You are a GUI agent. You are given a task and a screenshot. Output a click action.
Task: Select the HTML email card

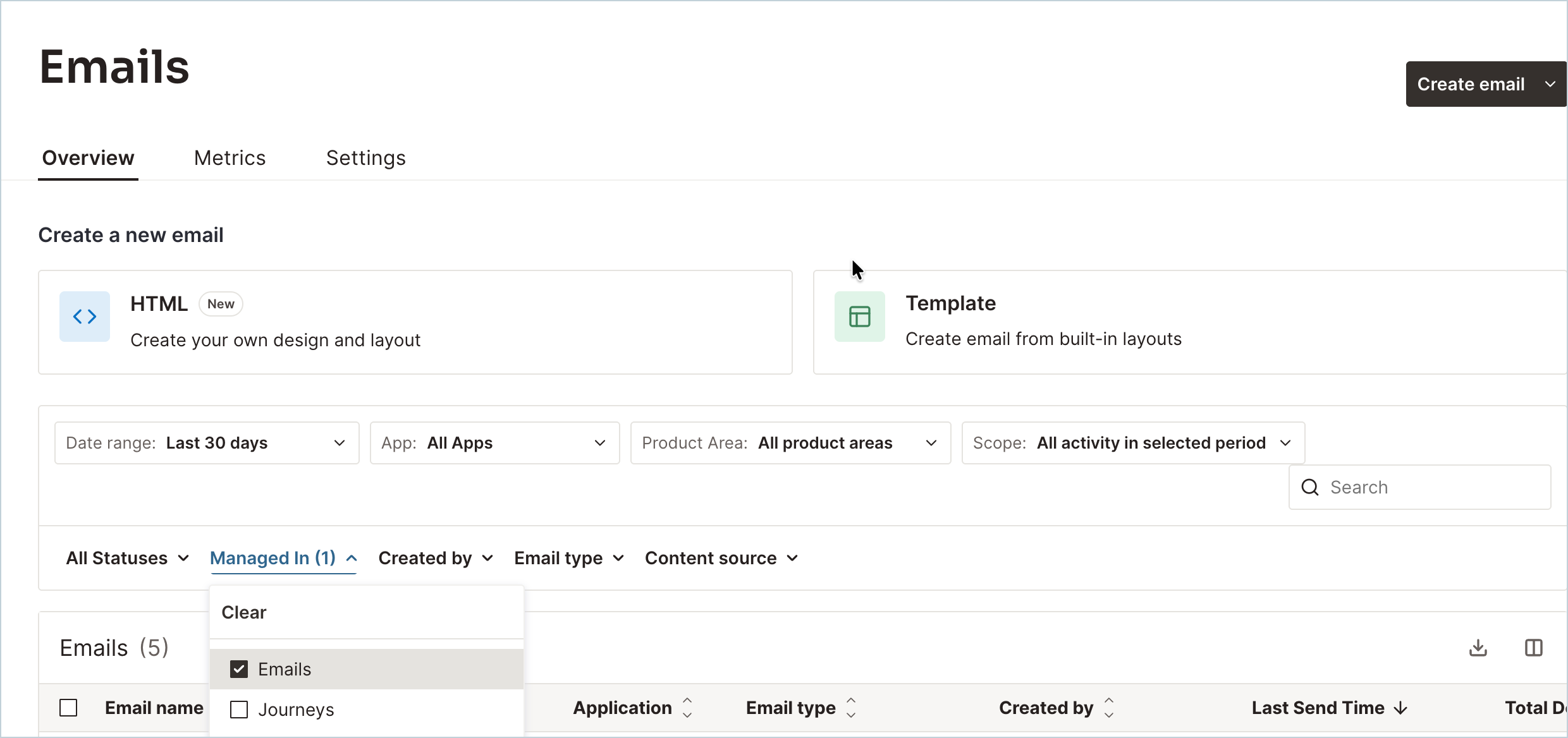coord(415,322)
